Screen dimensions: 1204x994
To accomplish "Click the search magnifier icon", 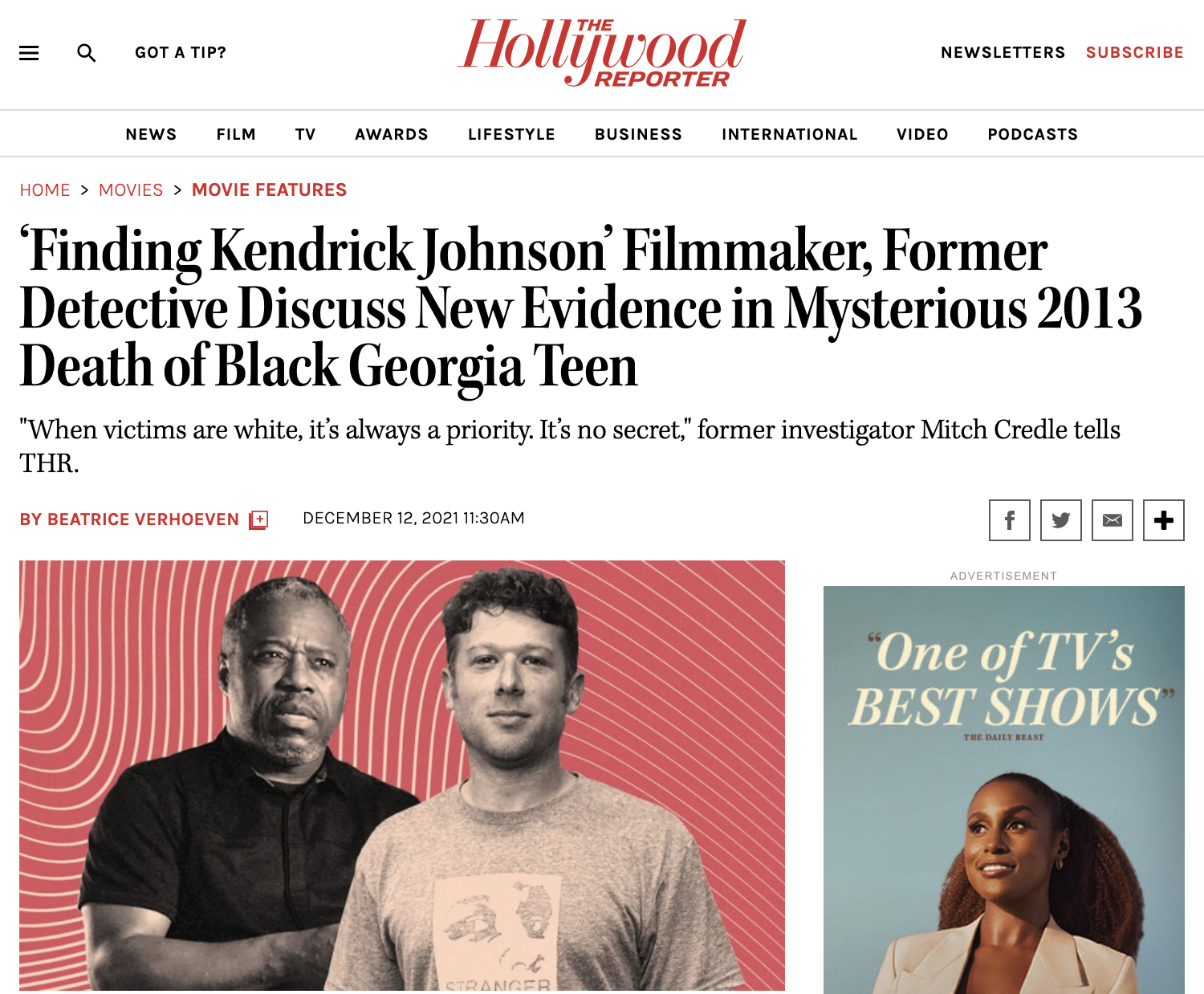I will (x=87, y=53).
